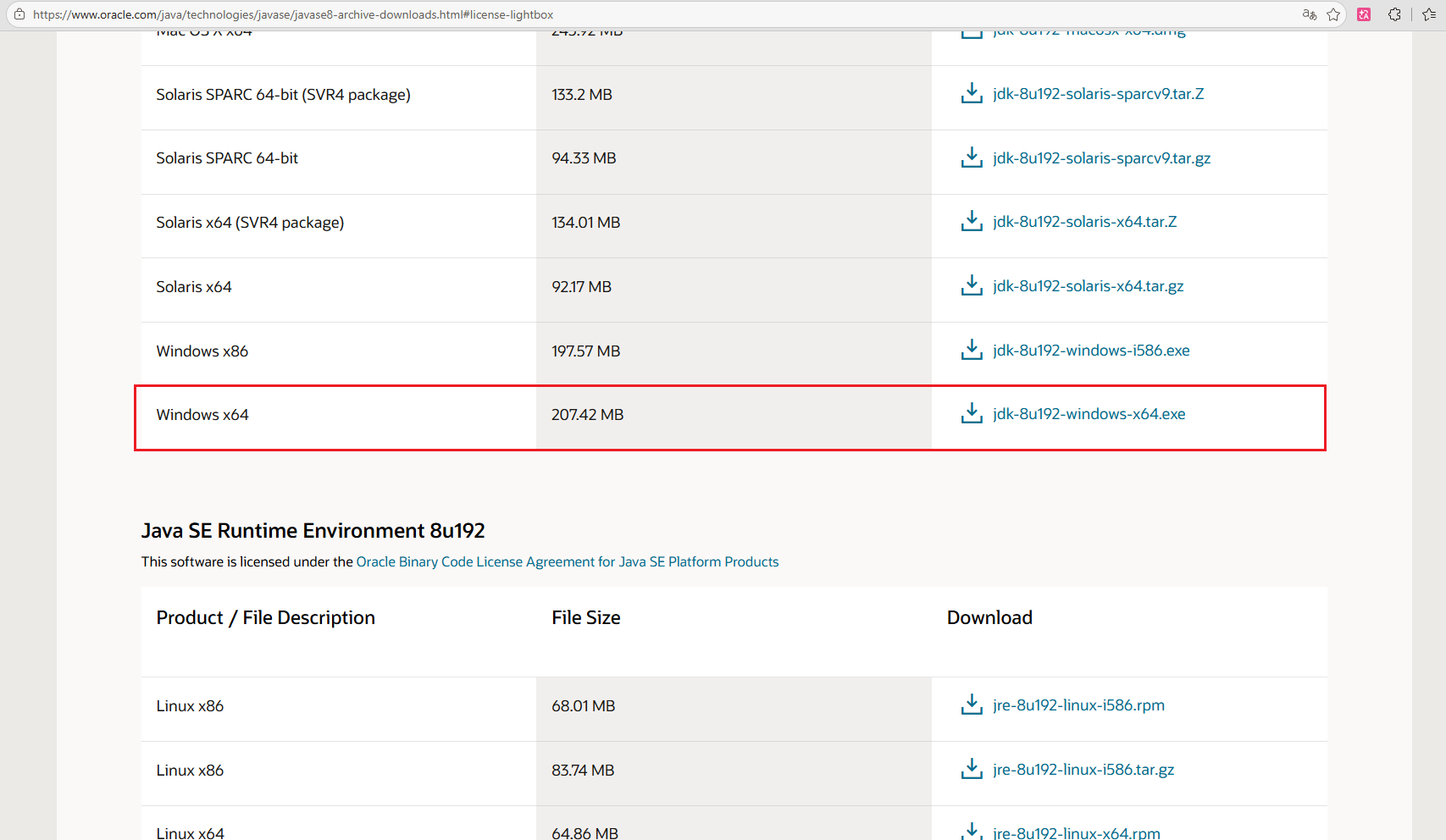Click download icon for jdk-8u192-solaris-sparcv9.tar.Z
This screenshot has height=840, width=1446.
(x=972, y=93)
